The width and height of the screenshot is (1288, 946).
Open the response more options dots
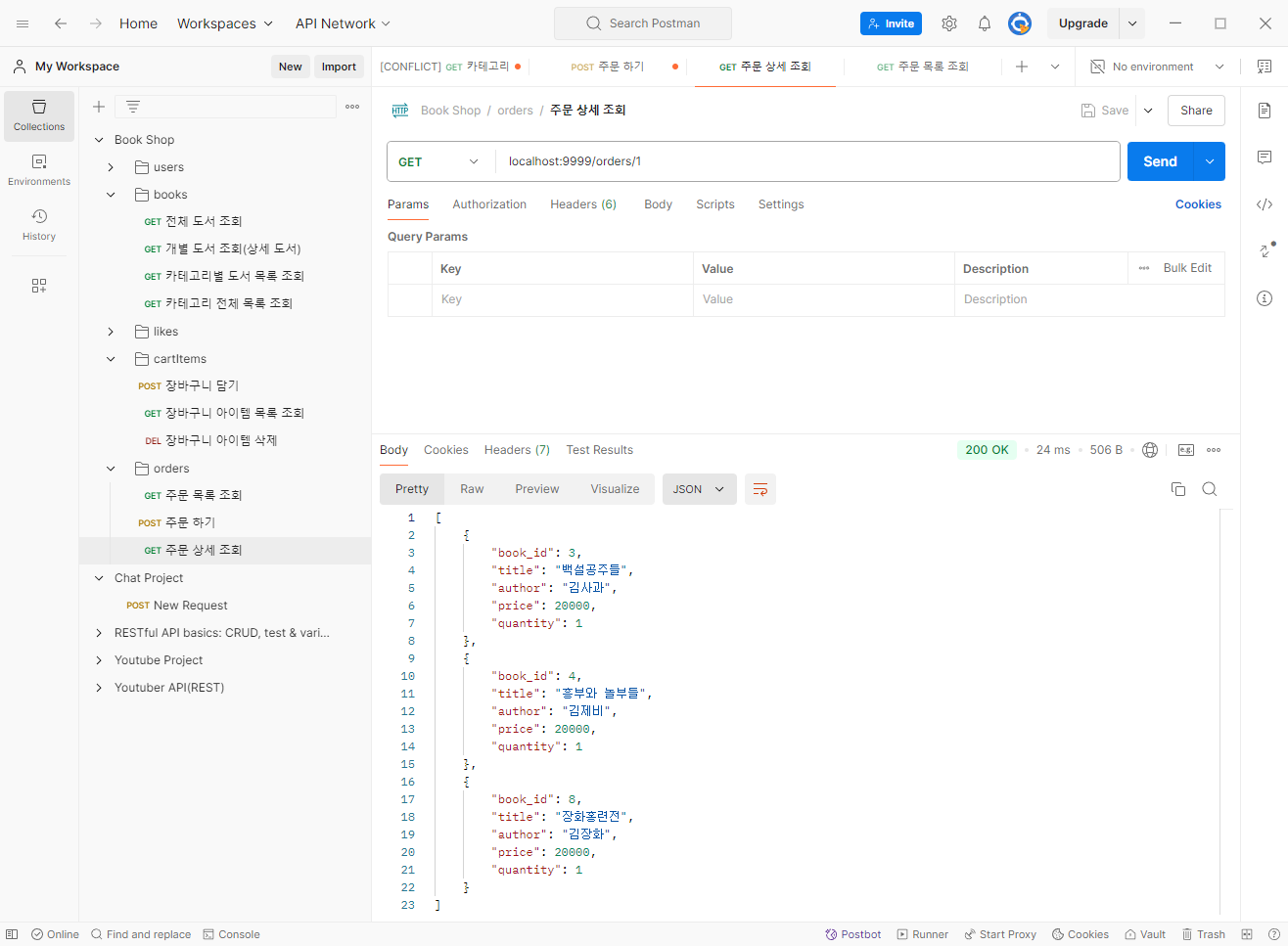tap(1214, 450)
